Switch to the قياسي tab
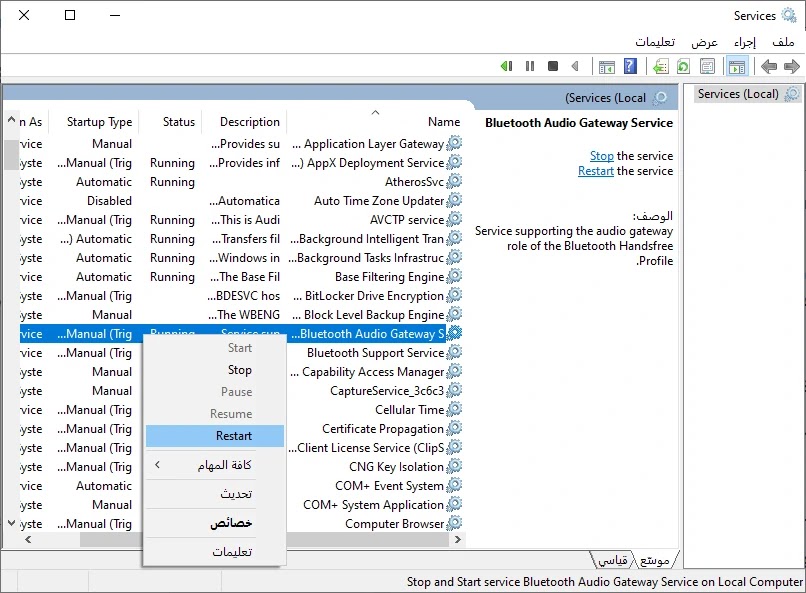This screenshot has height=593, width=806. [613, 560]
